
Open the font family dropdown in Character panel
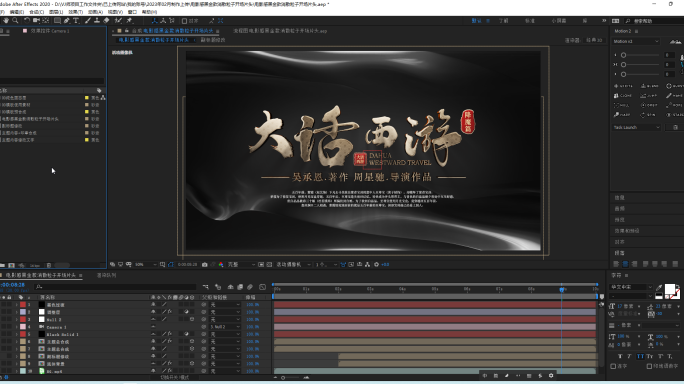[x=631, y=287]
